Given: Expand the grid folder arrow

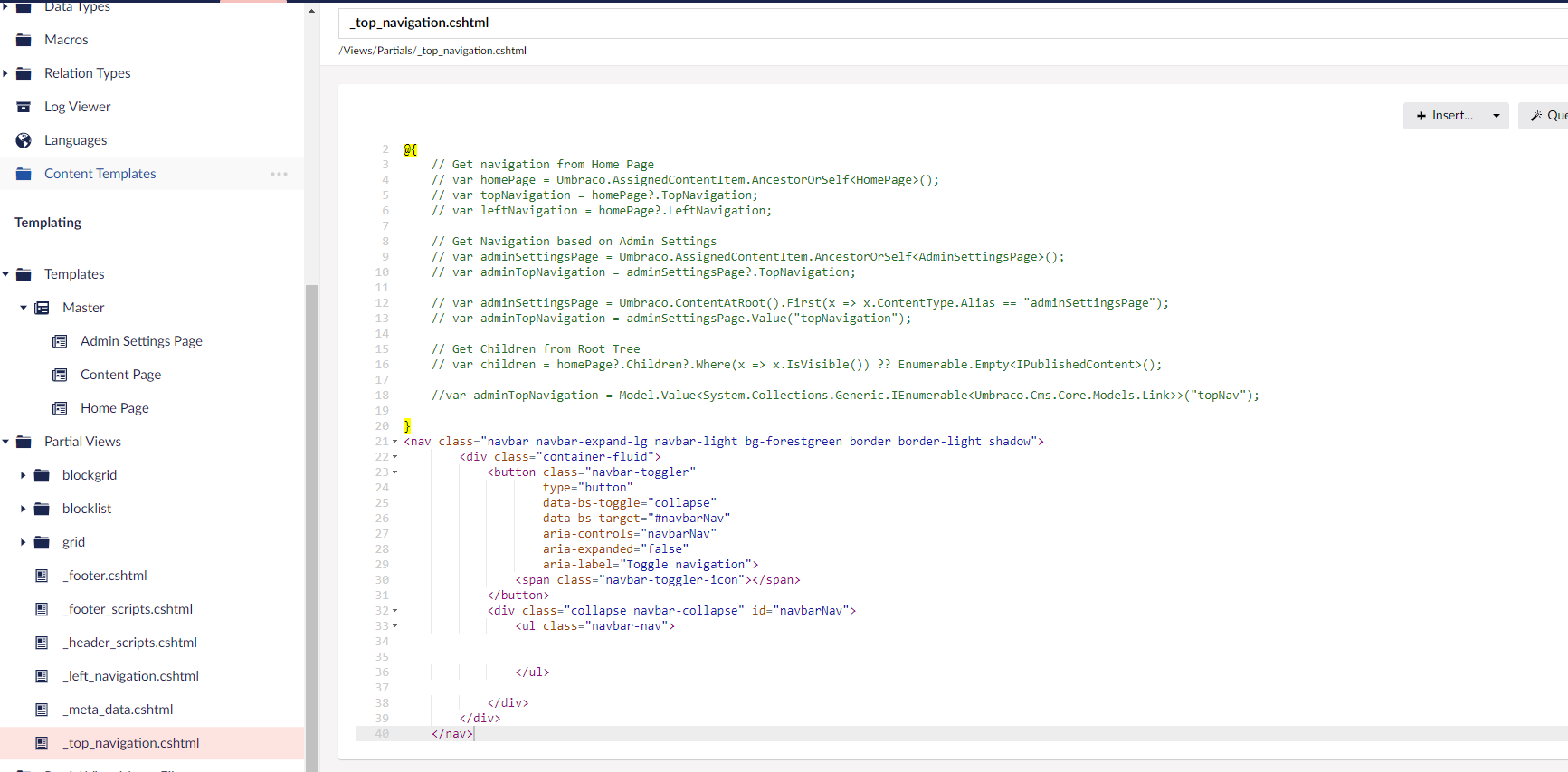Looking at the screenshot, I should tap(24, 542).
